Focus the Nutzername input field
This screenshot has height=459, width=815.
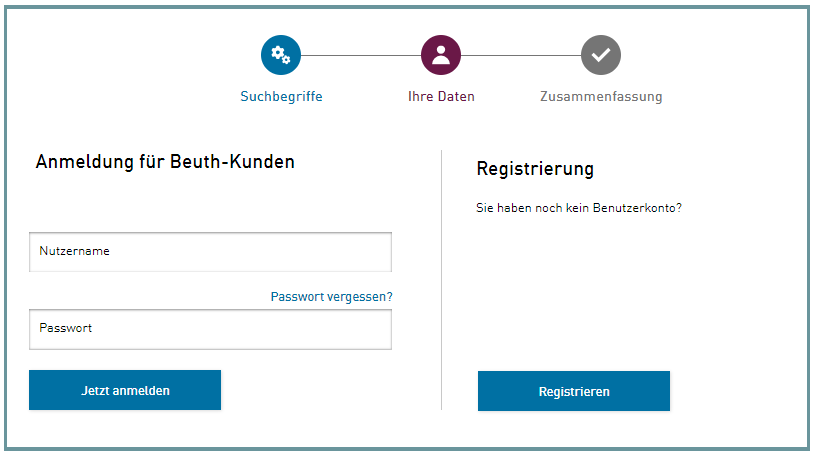(x=210, y=252)
